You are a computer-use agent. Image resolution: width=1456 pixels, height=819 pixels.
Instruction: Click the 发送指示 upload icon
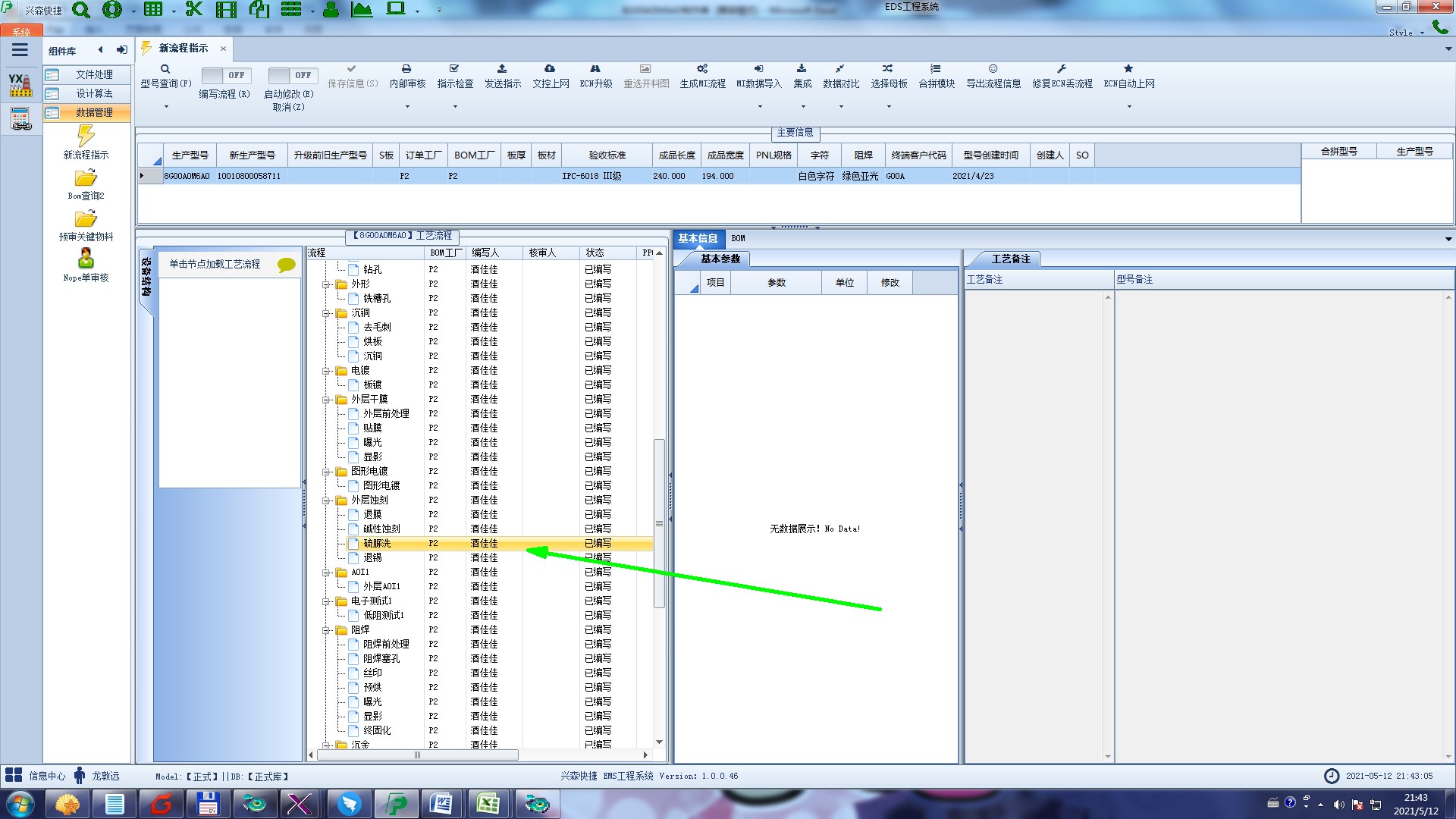(502, 69)
